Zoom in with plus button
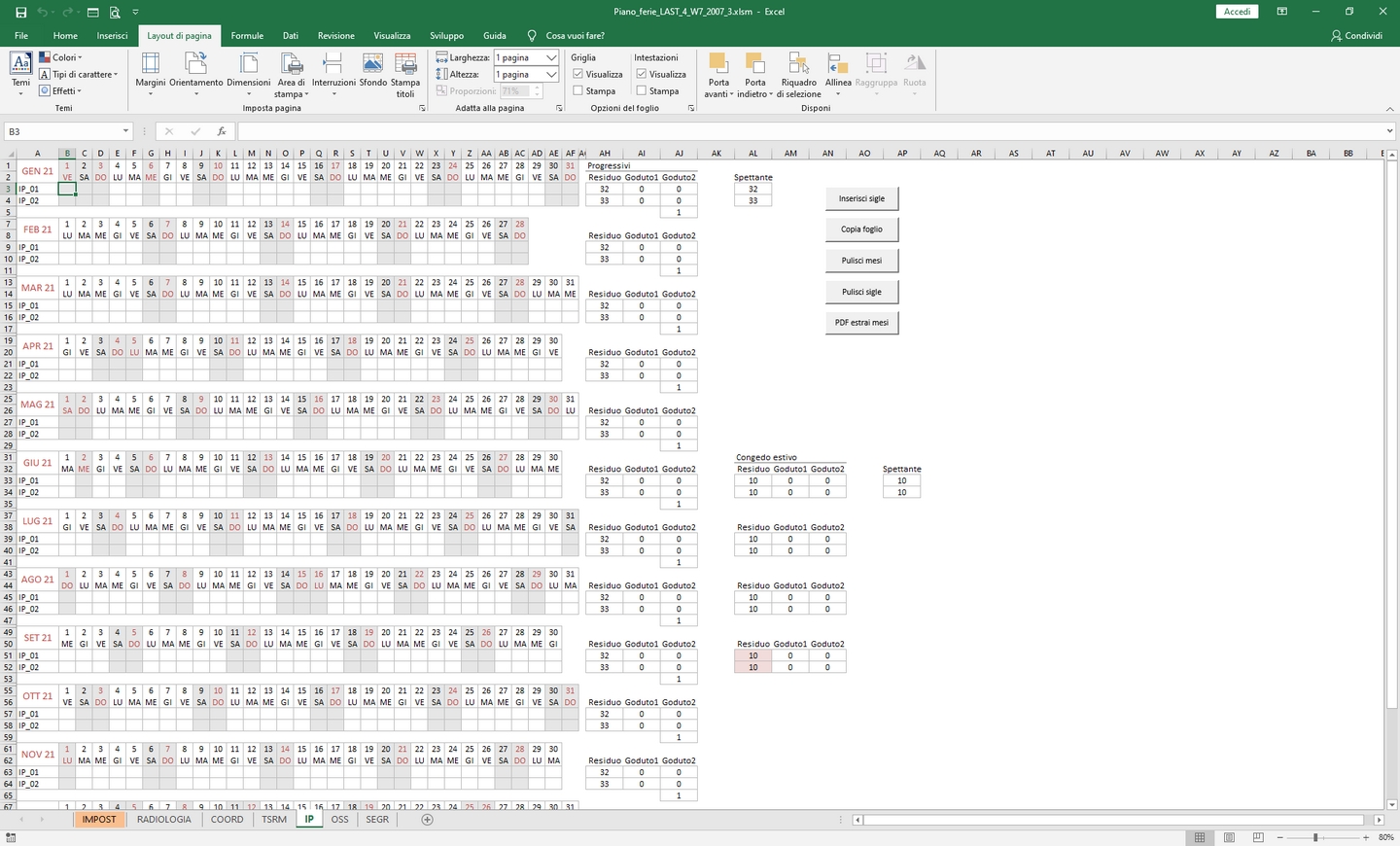This screenshot has width=1400, height=846. 1365,837
